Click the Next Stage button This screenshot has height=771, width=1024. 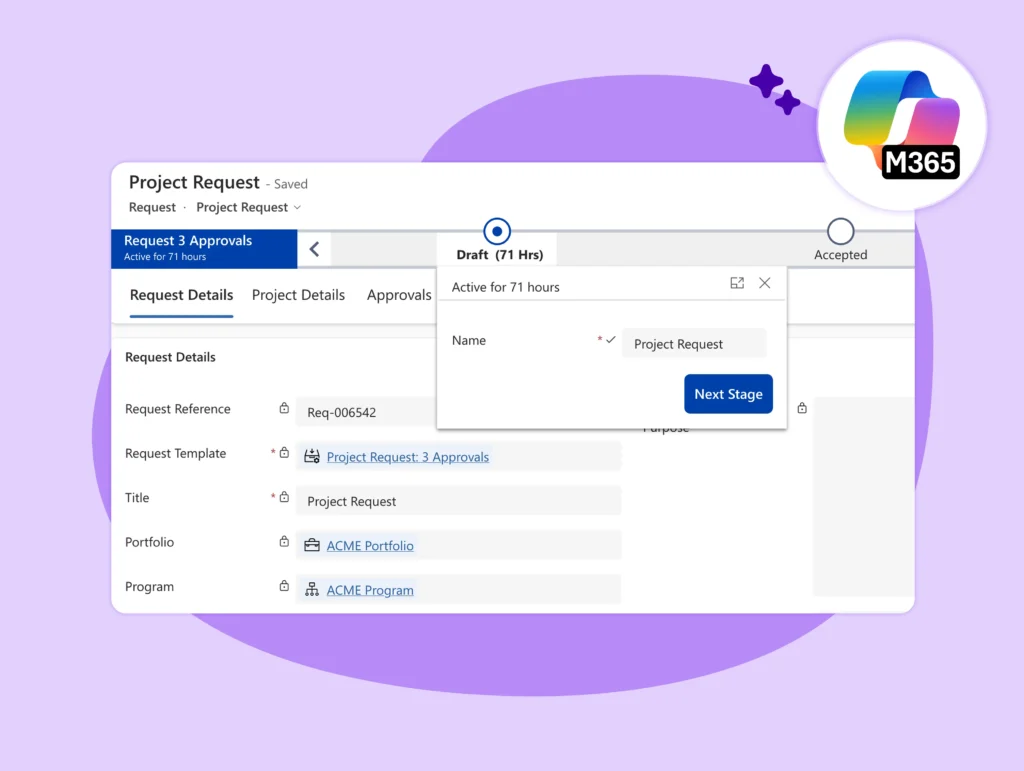click(728, 394)
